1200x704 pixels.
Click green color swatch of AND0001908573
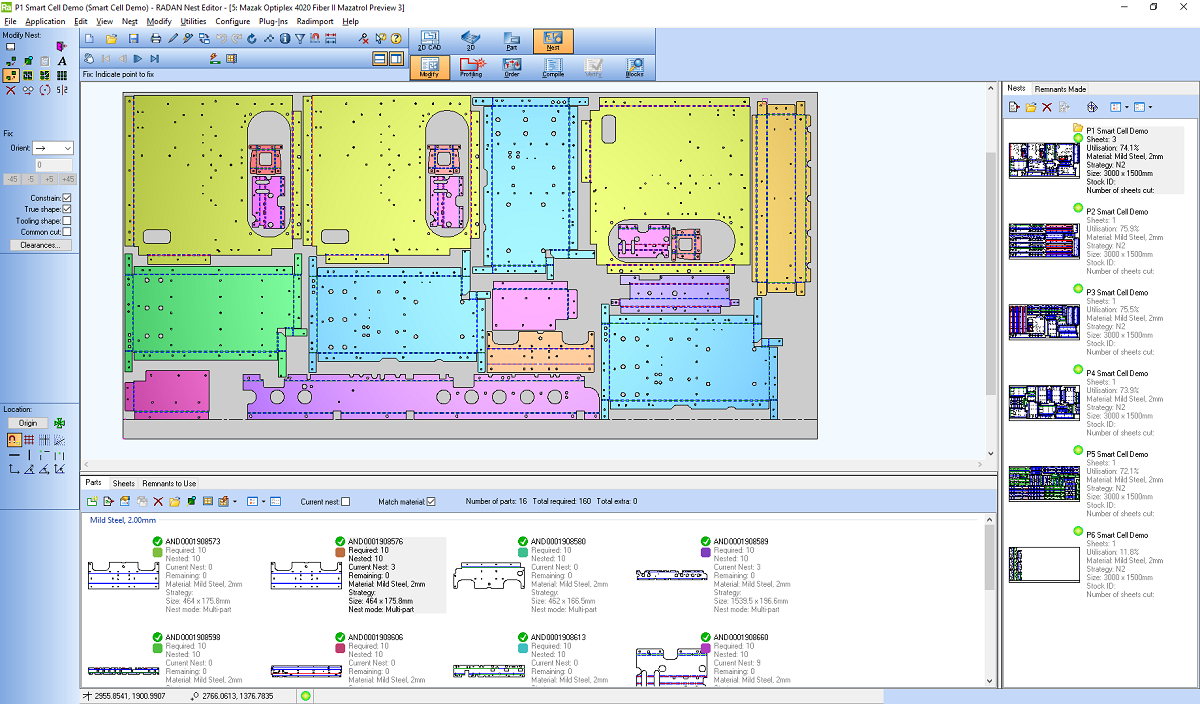coord(157,551)
